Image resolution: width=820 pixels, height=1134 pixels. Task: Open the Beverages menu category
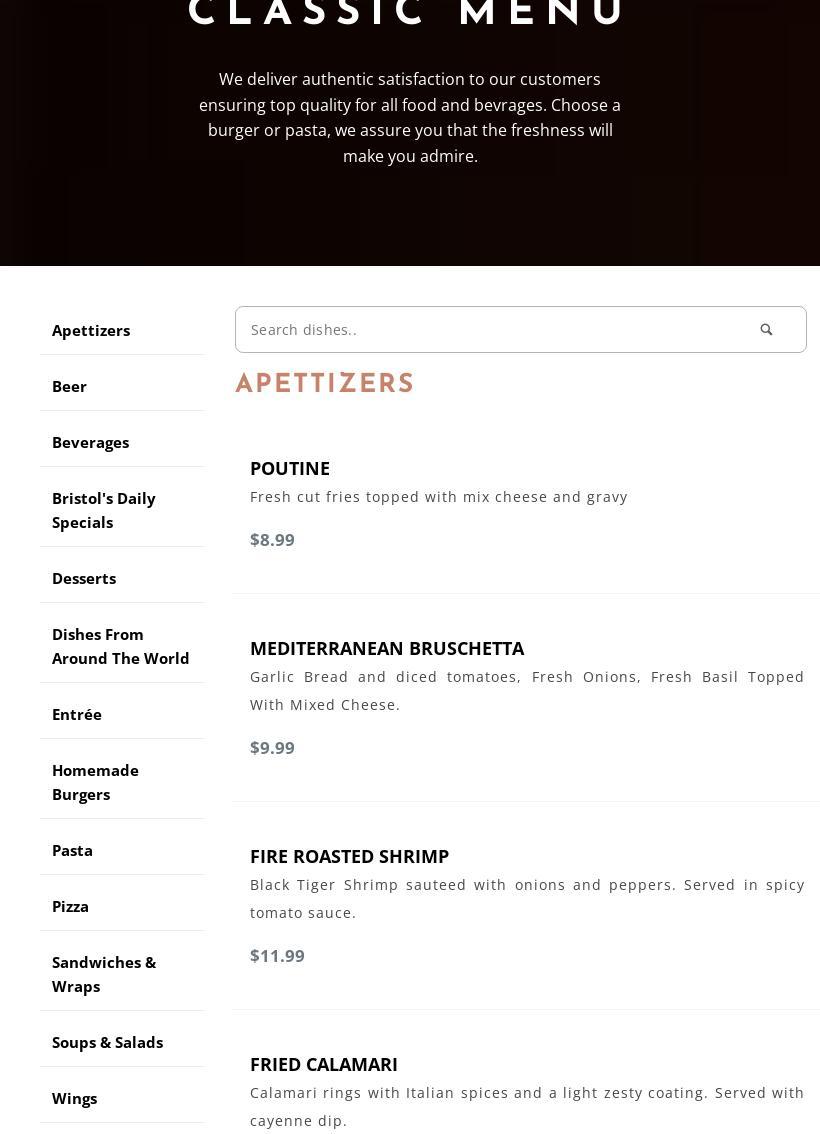(x=90, y=442)
